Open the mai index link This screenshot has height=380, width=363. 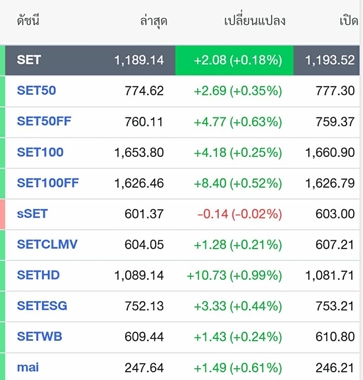click(28, 367)
